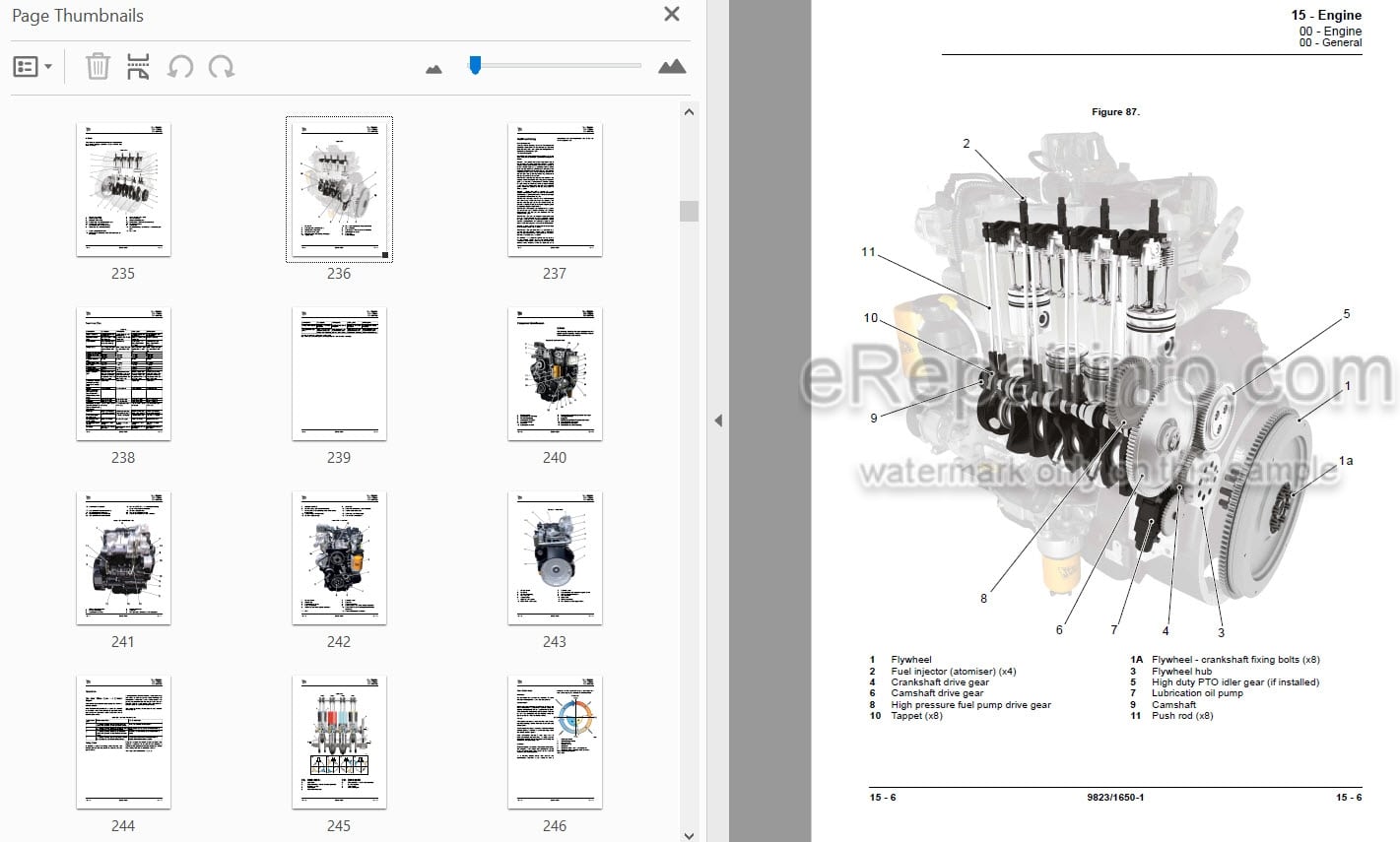
Task: Collapse the navigation pane with the arrow
Action: [x=718, y=421]
